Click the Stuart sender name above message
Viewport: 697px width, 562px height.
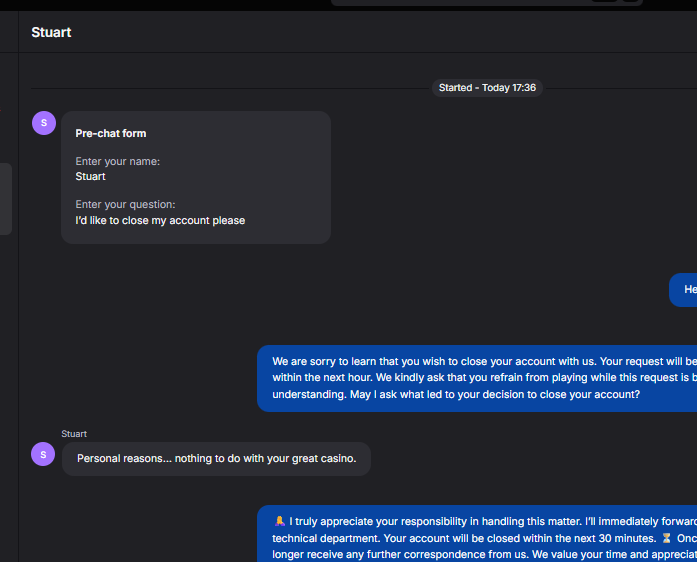coord(74,434)
